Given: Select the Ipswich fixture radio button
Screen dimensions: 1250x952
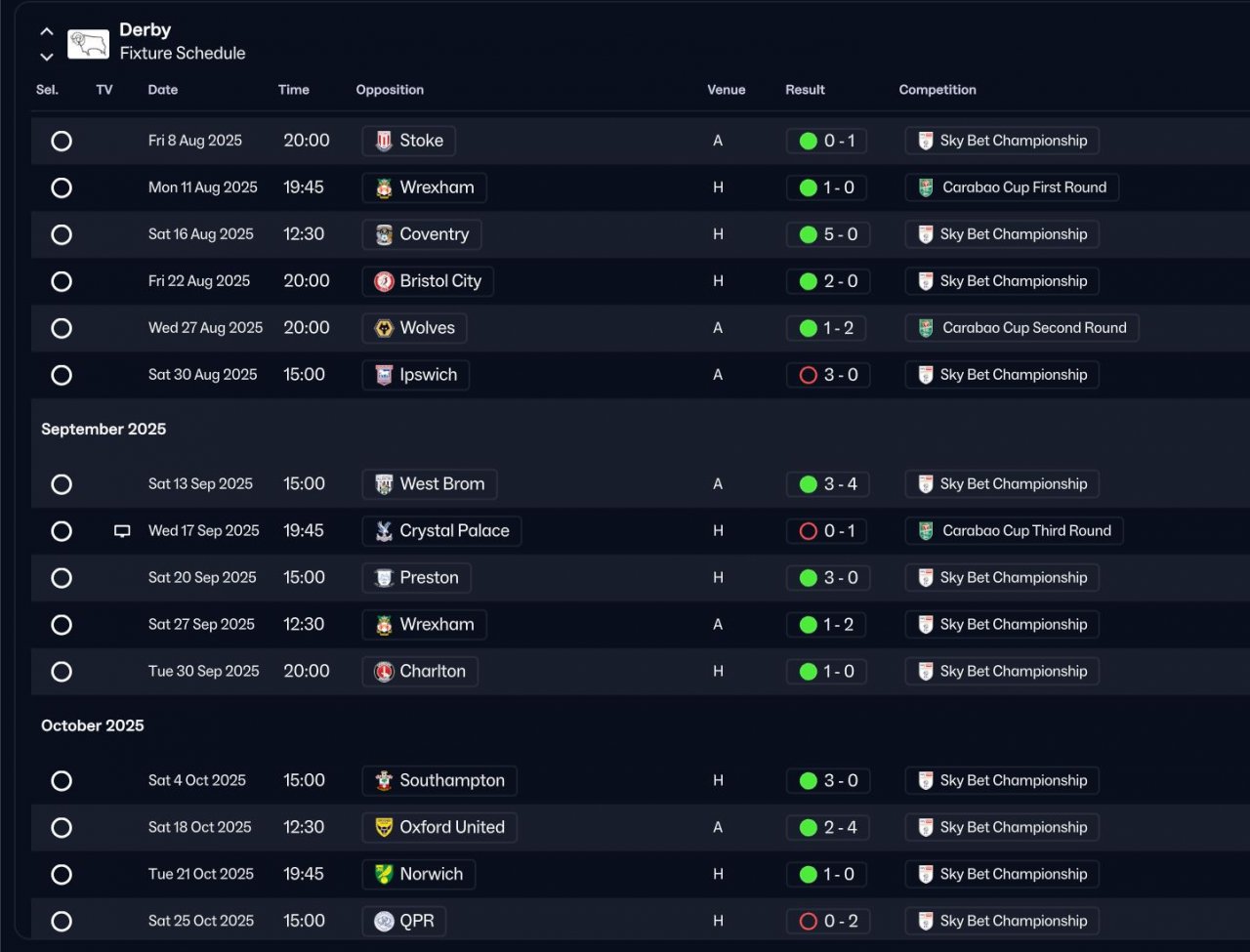Looking at the screenshot, I should (62, 375).
